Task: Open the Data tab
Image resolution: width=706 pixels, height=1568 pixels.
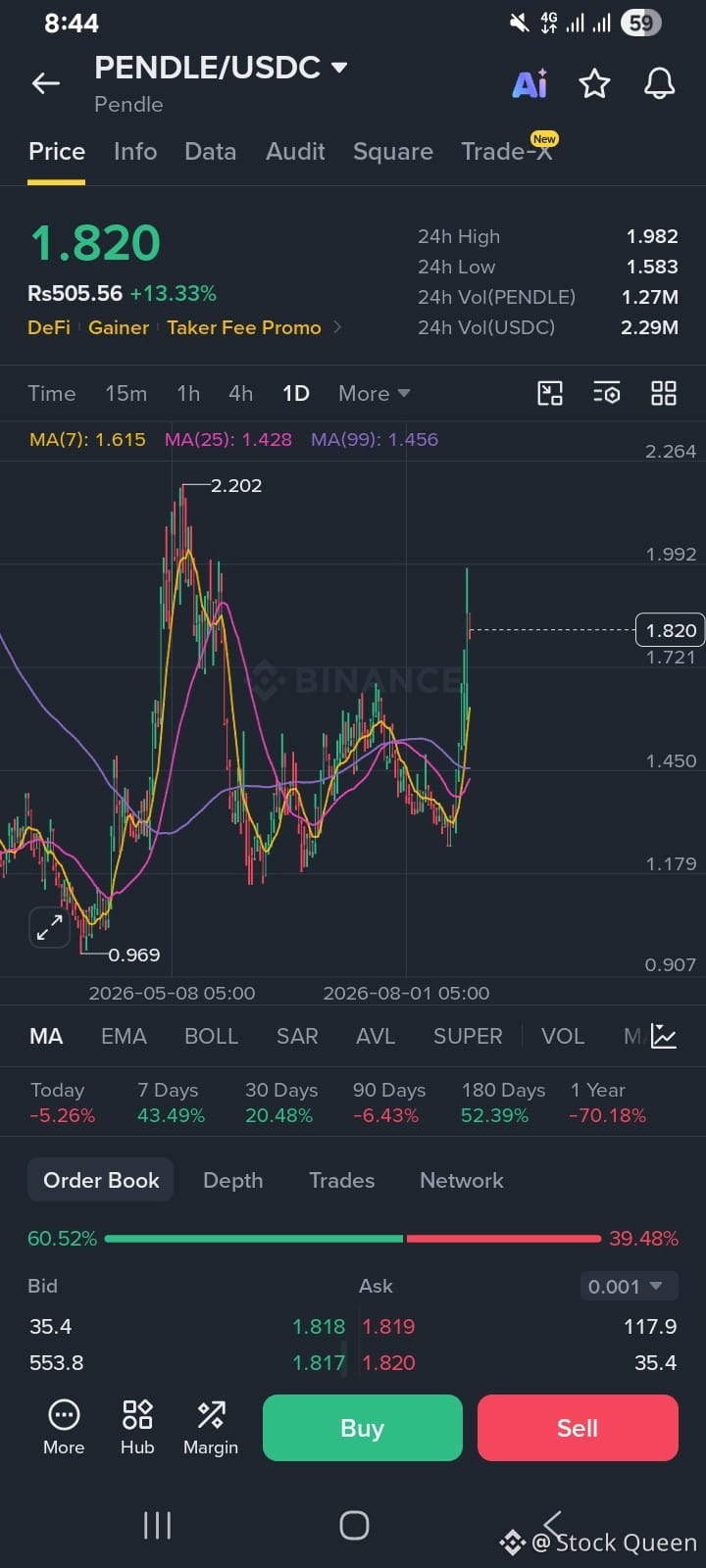Action: 210,152
